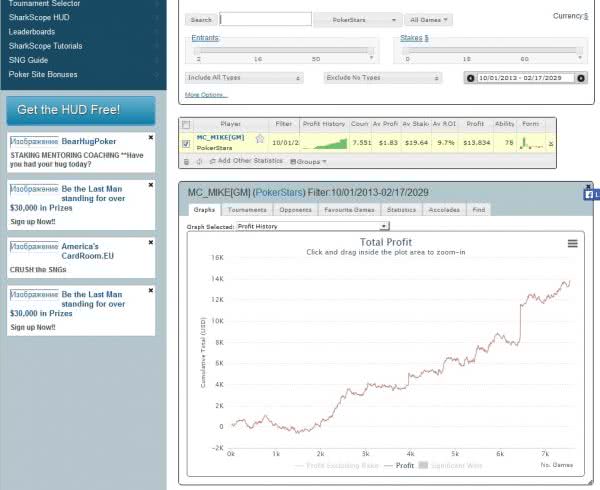Click the delete trash icon below player row
The image size is (600, 490).
tap(186, 161)
